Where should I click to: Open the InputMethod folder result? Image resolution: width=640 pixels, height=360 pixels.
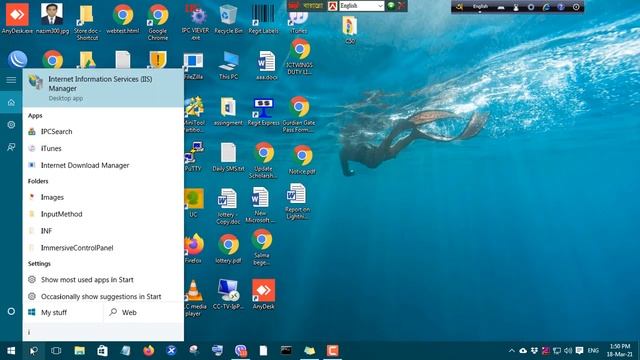103,214
